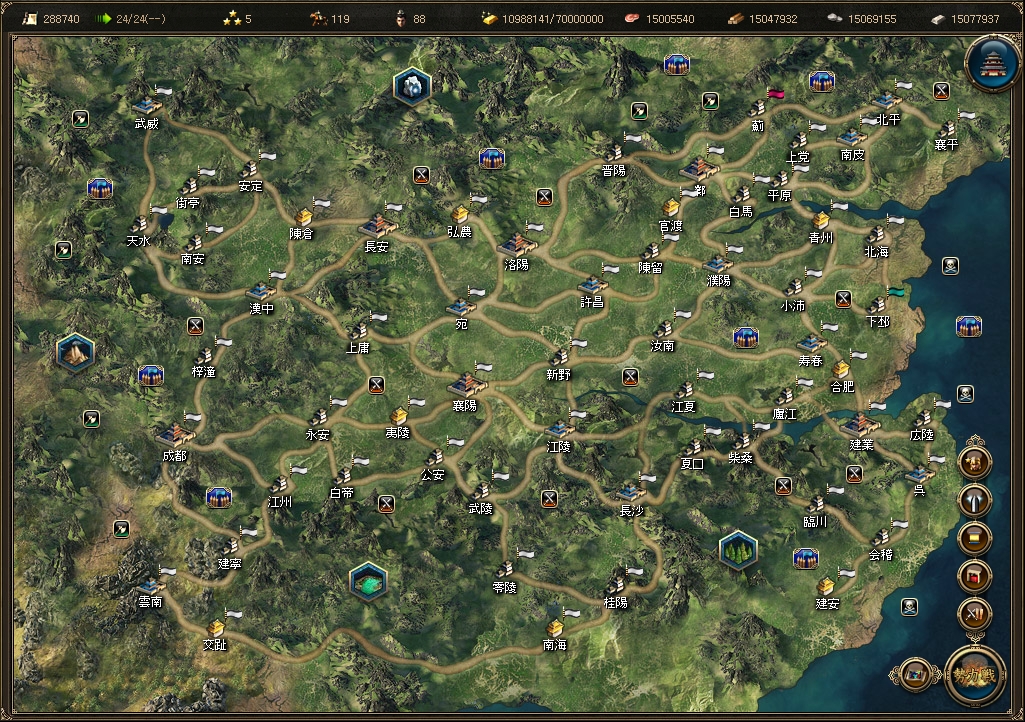Click the skull pirate marker east of 北海

[950, 266]
